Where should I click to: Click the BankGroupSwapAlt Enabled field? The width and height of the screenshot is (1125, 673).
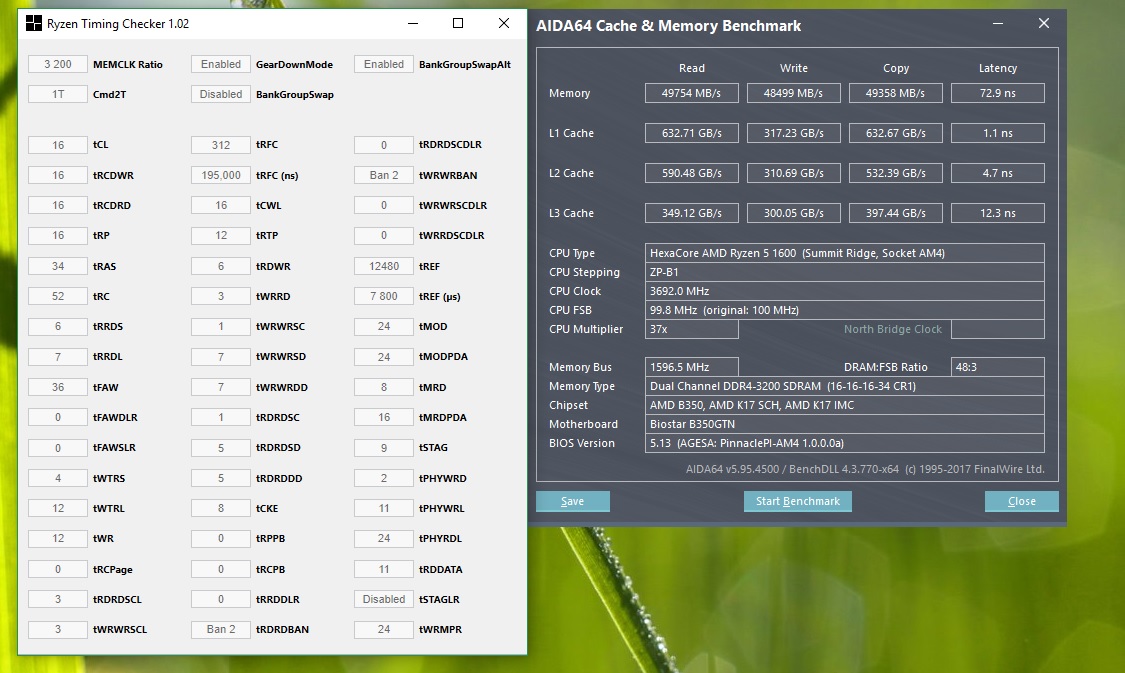[384, 64]
